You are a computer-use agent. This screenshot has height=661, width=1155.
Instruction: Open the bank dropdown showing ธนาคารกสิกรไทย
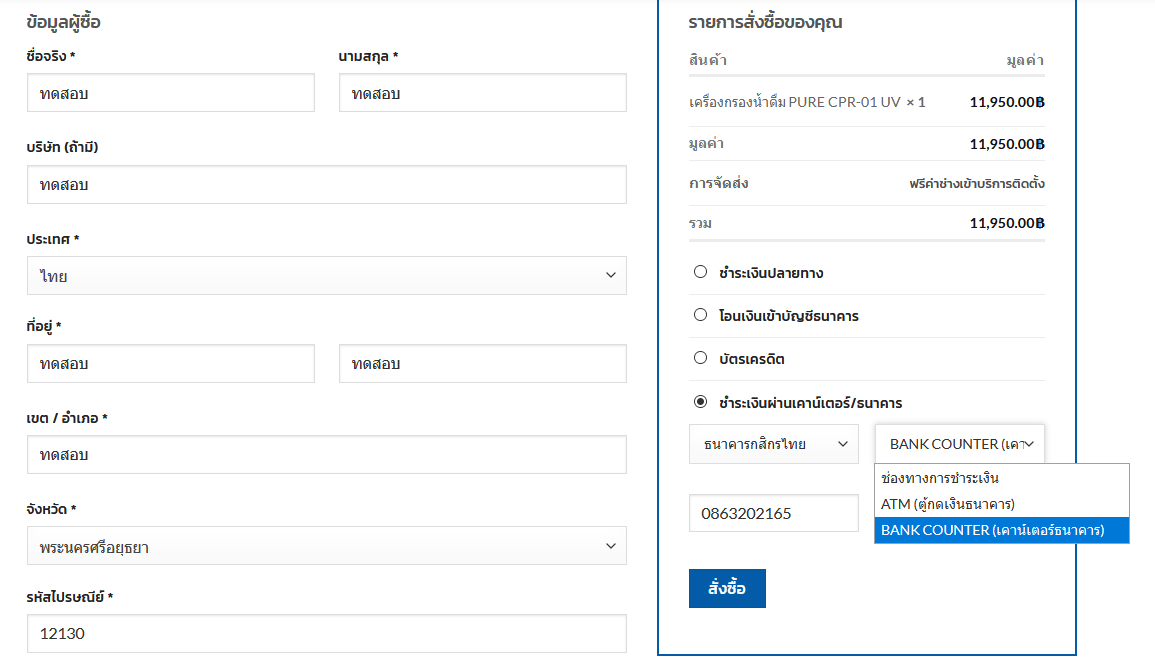click(773, 444)
